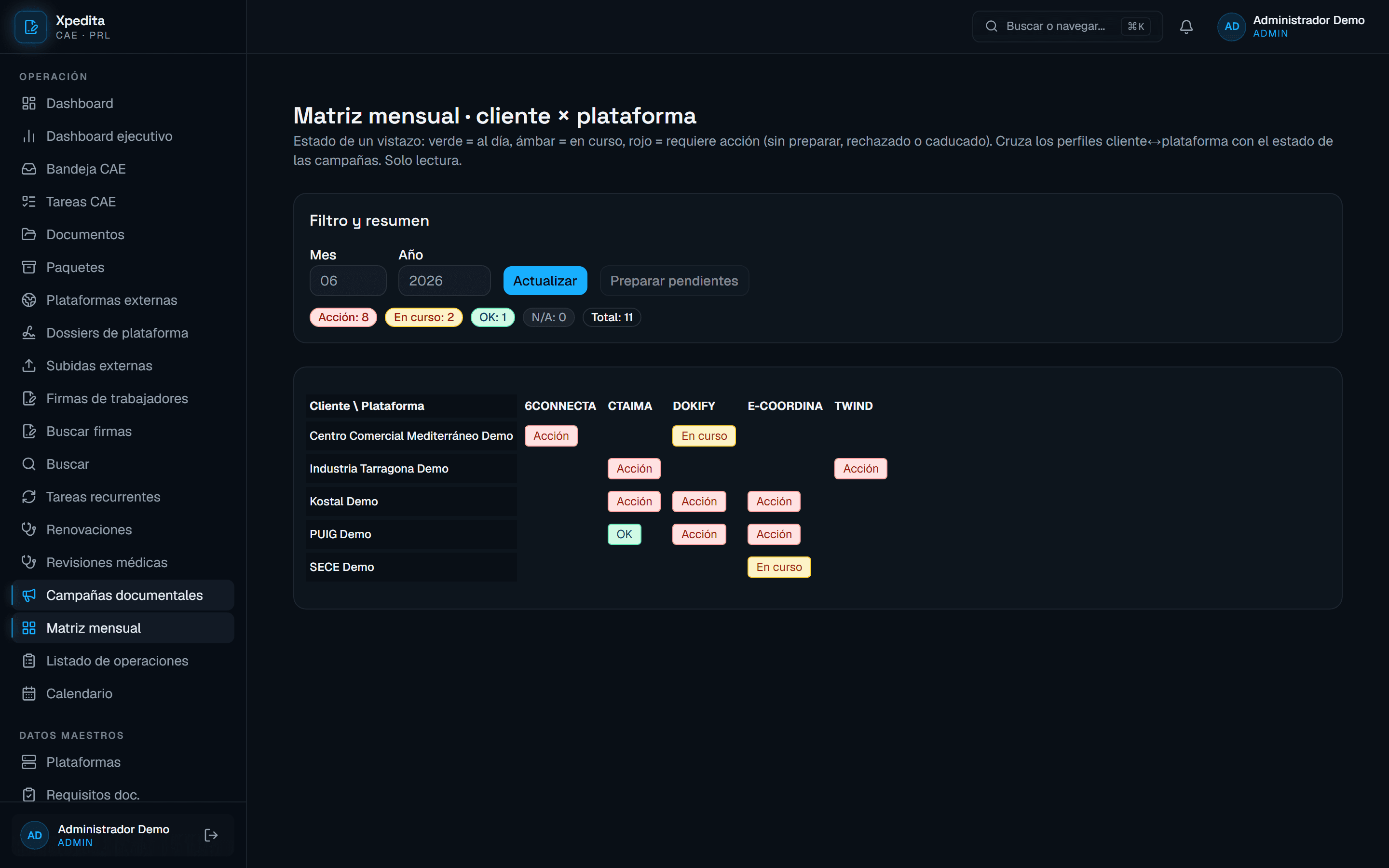Click the ⌘K shortcut badge
Screen dimensions: 1389x868
1135,27
